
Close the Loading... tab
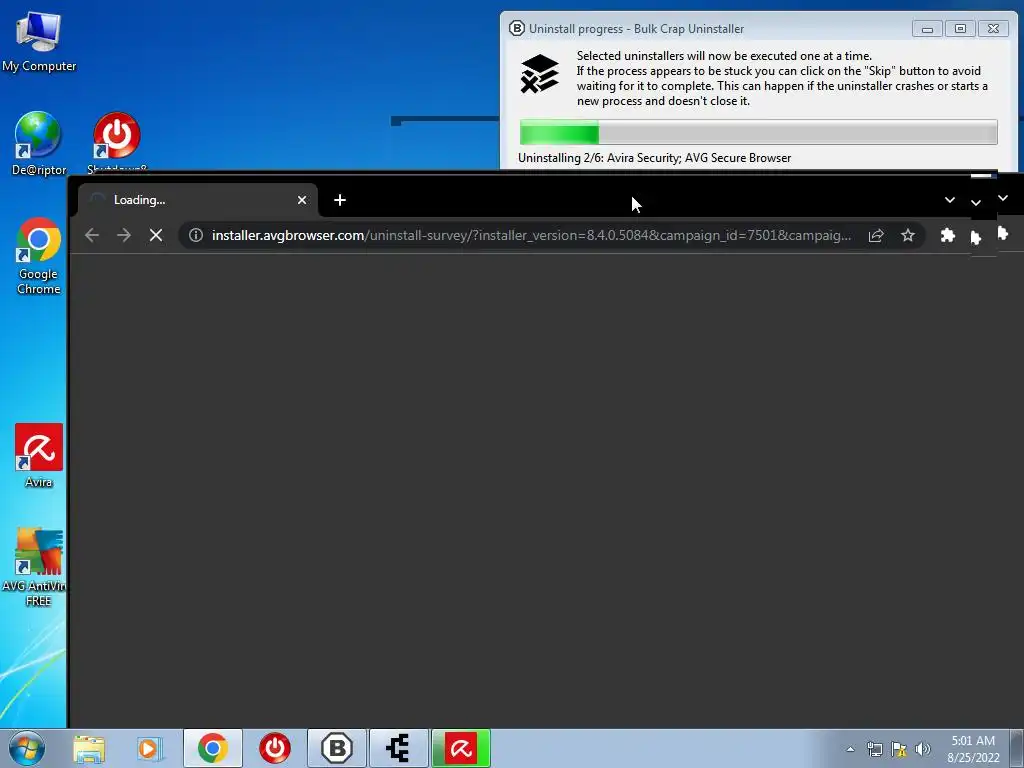pyautogui.click(x=302, y=200)
